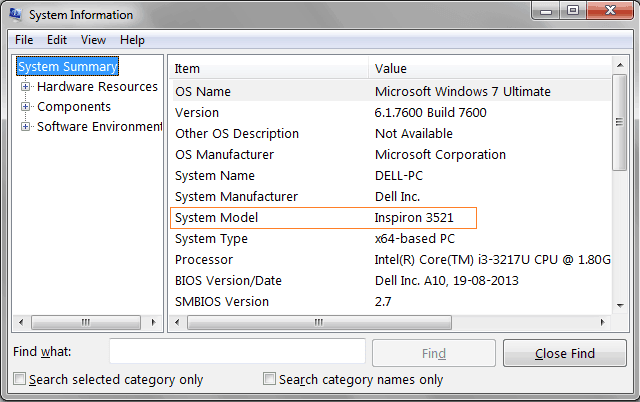Select the System Name row
Image resolution: width=640 pixels, height=402 pixels.
pos(391,175)
